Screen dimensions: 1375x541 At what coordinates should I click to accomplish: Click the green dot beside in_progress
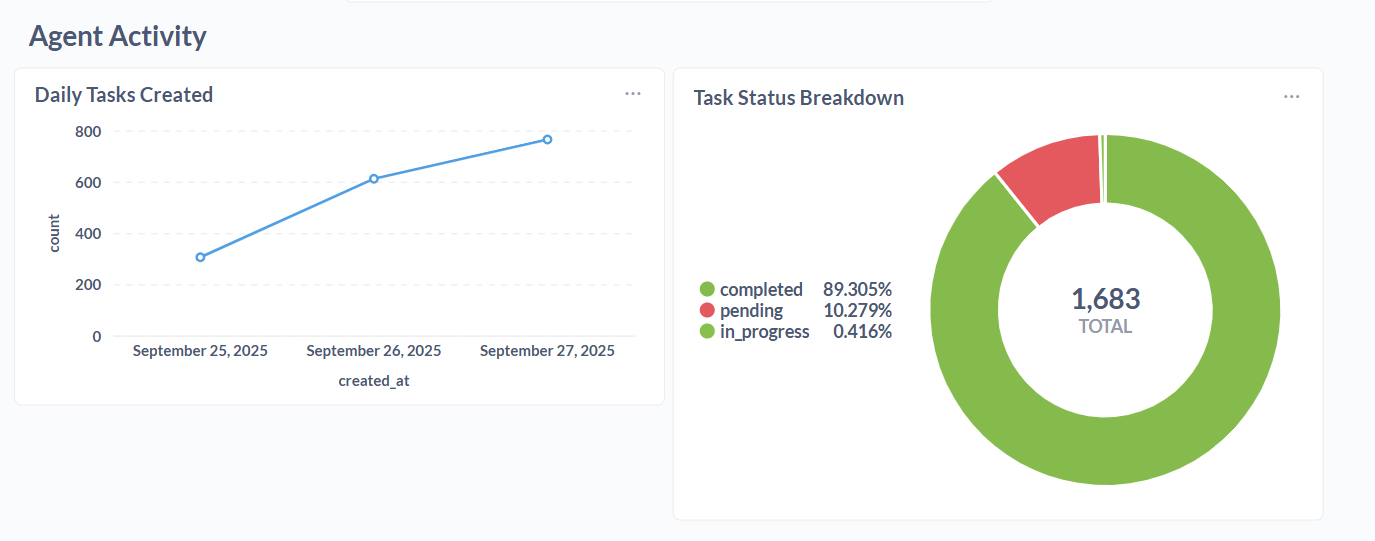[707, 332]
